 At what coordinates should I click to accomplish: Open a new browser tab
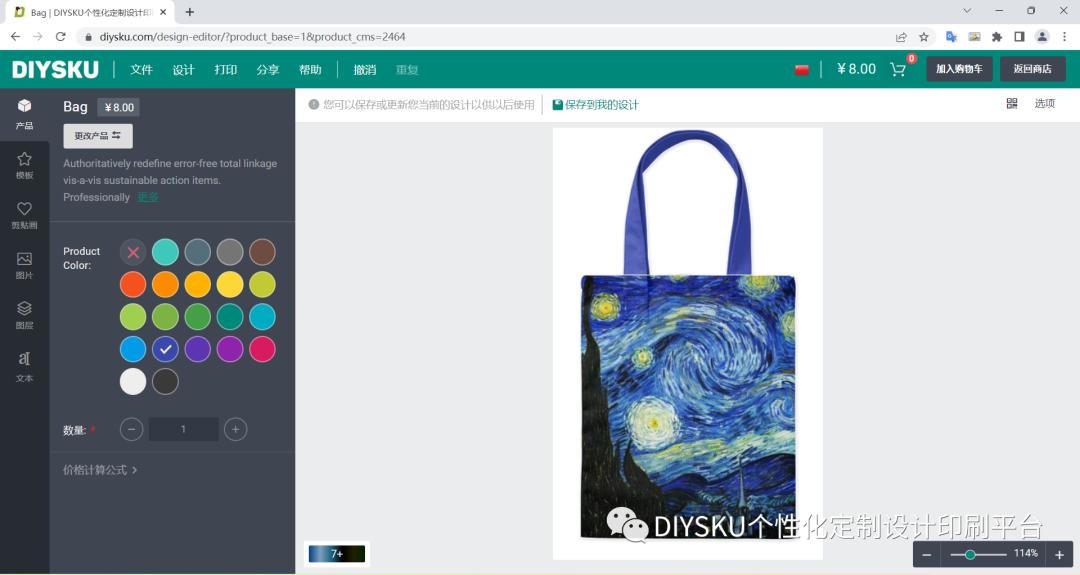coord(189,12)
